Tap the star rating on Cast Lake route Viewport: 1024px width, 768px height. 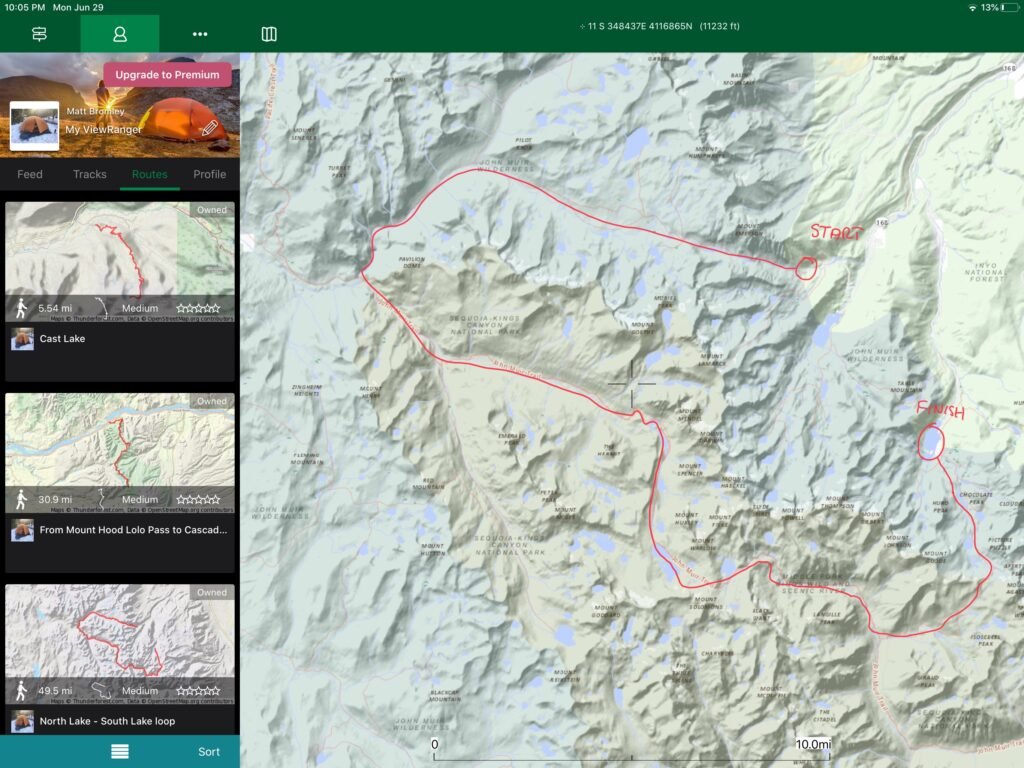198,308
